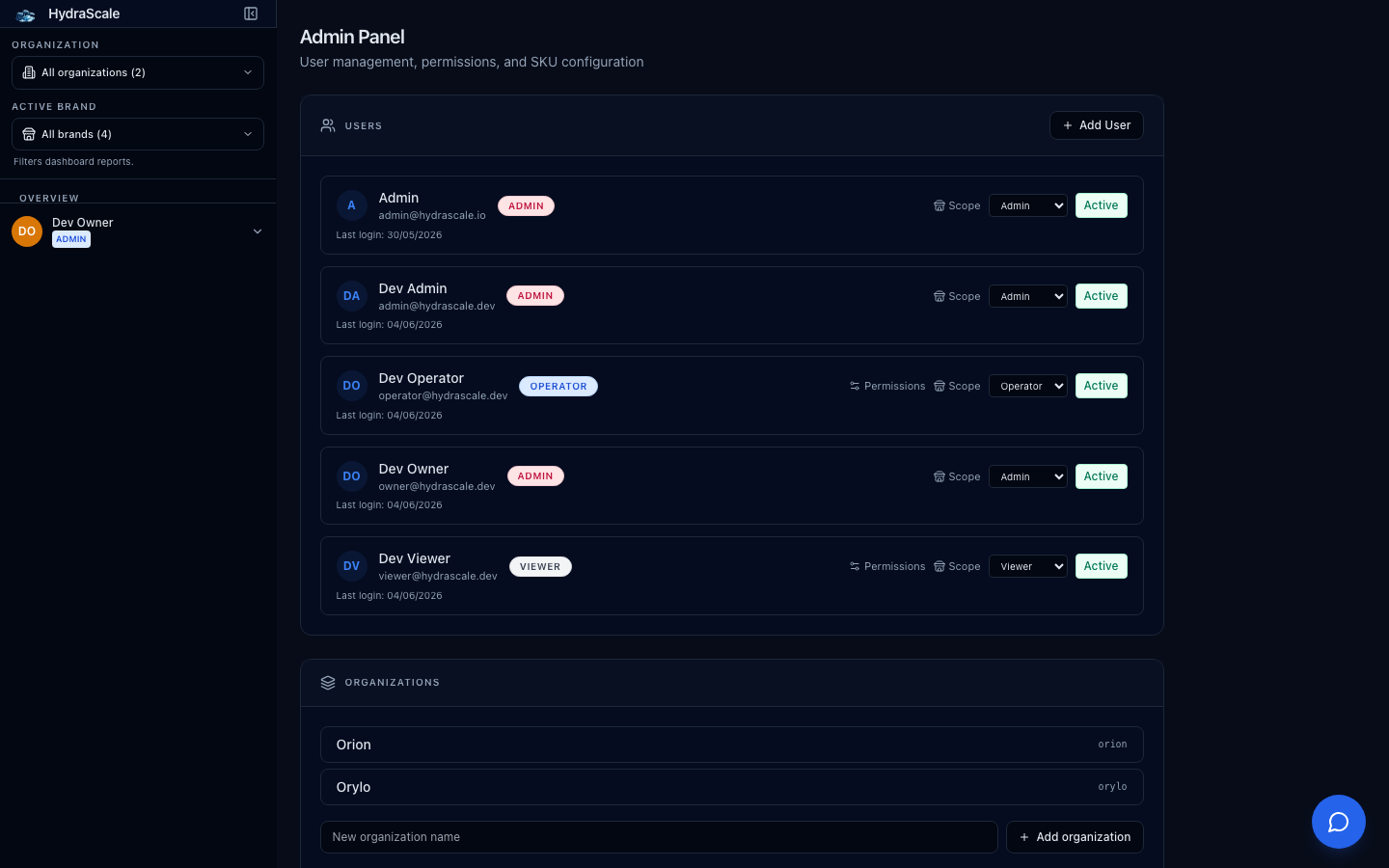Open Permissions for Dev Operator
1389x868 pixels.
point(887,386)
